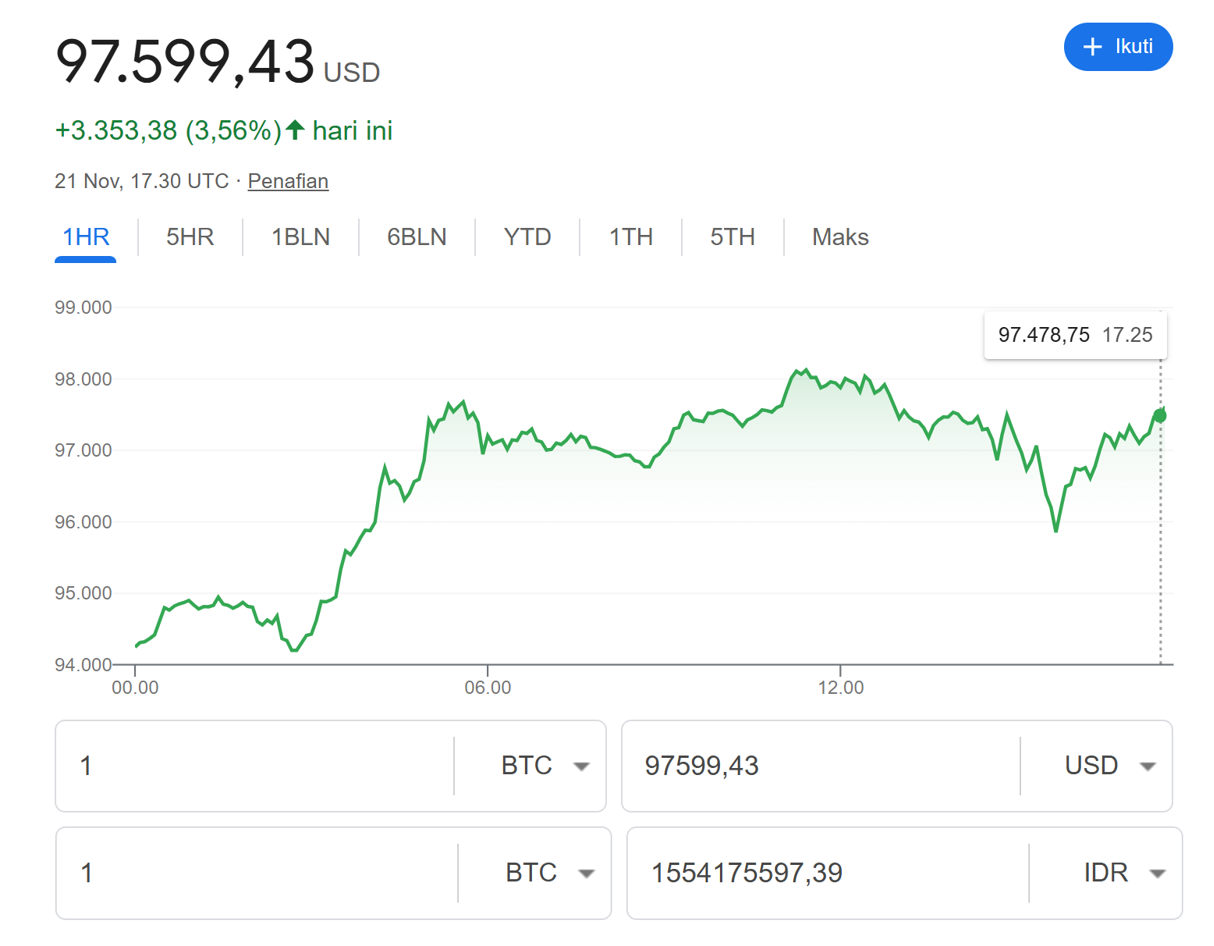Click the green up arrow icon
The width and height of the screenshot is (1214, 946).
pos(295,130)
